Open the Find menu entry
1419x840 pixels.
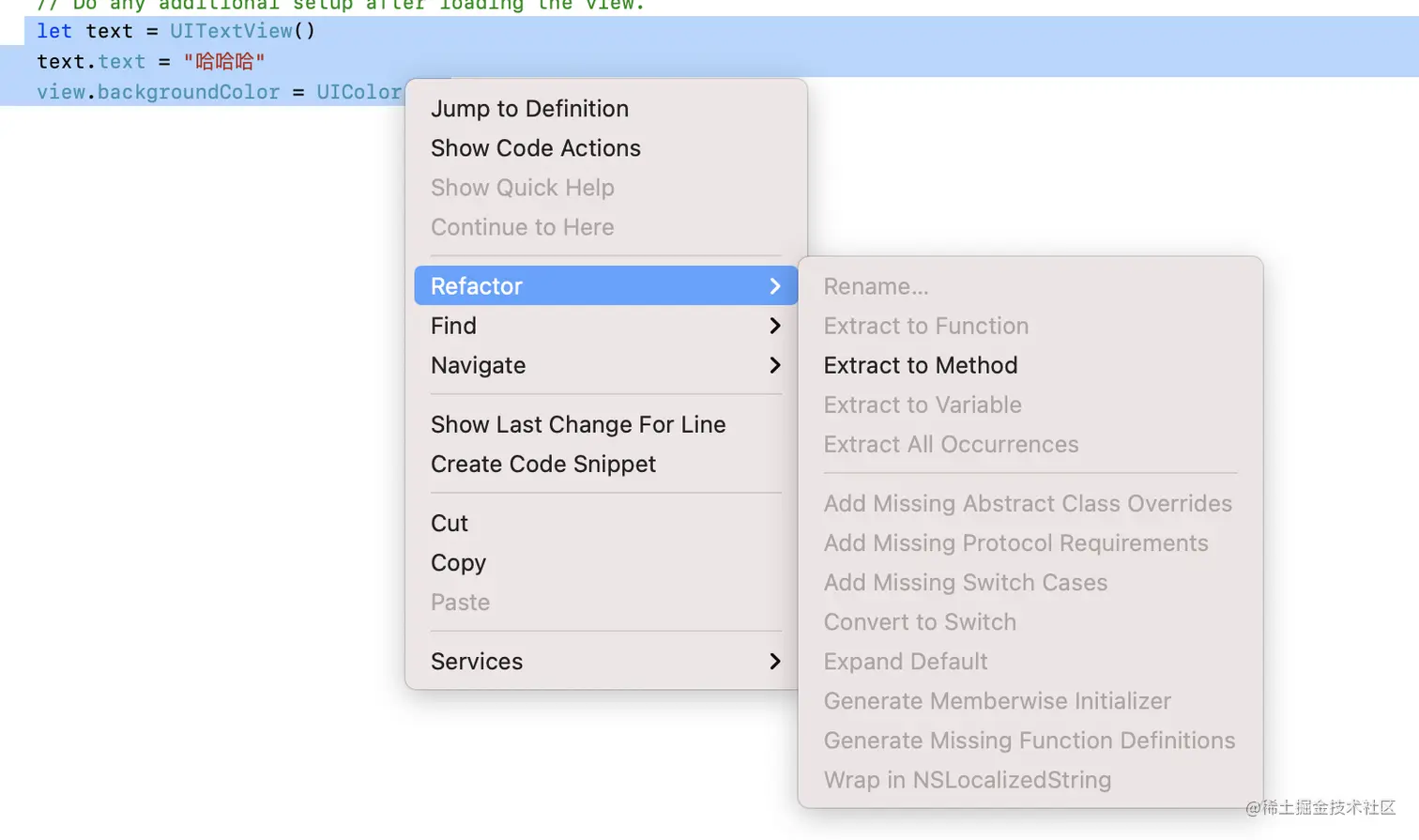point(454,326)
